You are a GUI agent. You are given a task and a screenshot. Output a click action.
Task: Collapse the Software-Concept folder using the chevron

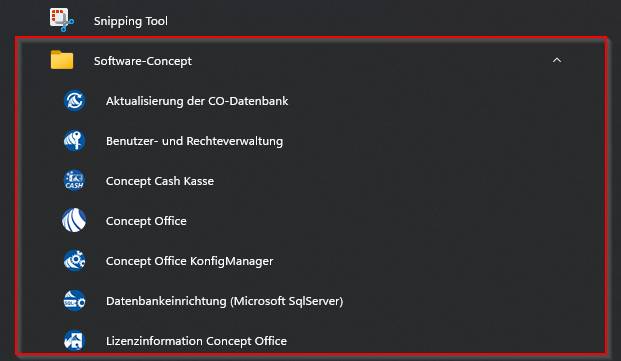557,60
